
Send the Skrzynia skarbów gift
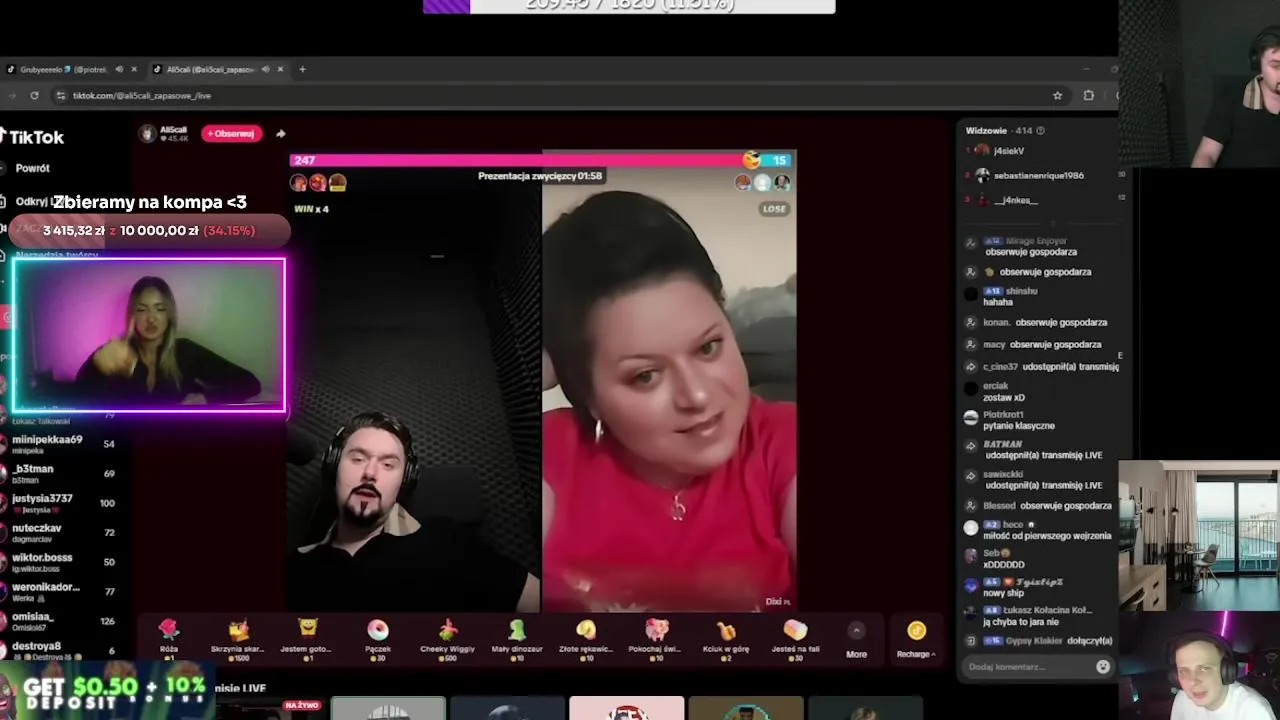point(238,638)
